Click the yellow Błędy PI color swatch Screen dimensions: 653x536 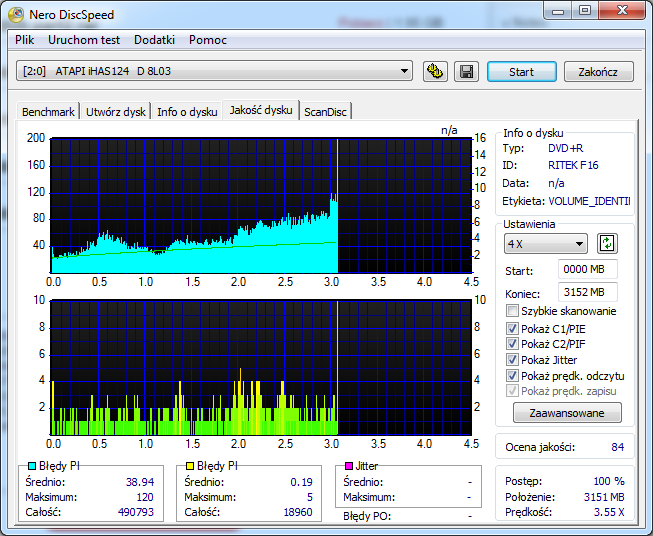click(x=189, y=466)
